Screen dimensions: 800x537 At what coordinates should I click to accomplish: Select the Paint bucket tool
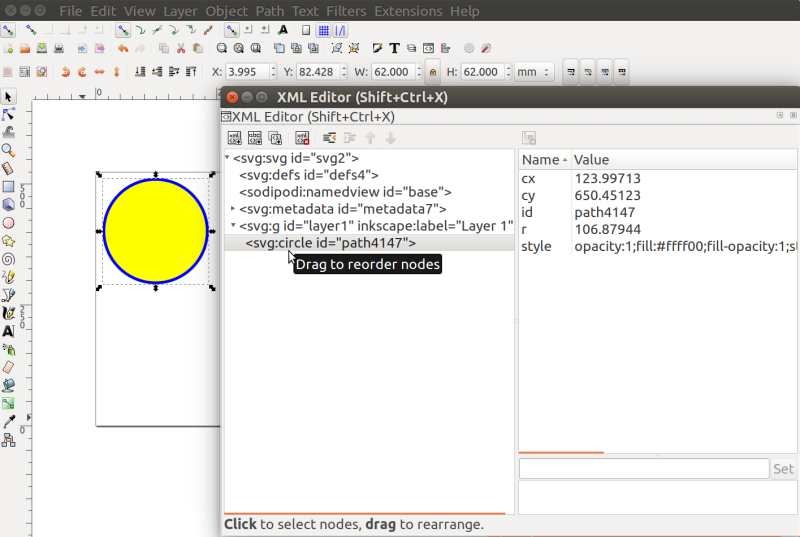pyautogui.click(x=8, y=385)
